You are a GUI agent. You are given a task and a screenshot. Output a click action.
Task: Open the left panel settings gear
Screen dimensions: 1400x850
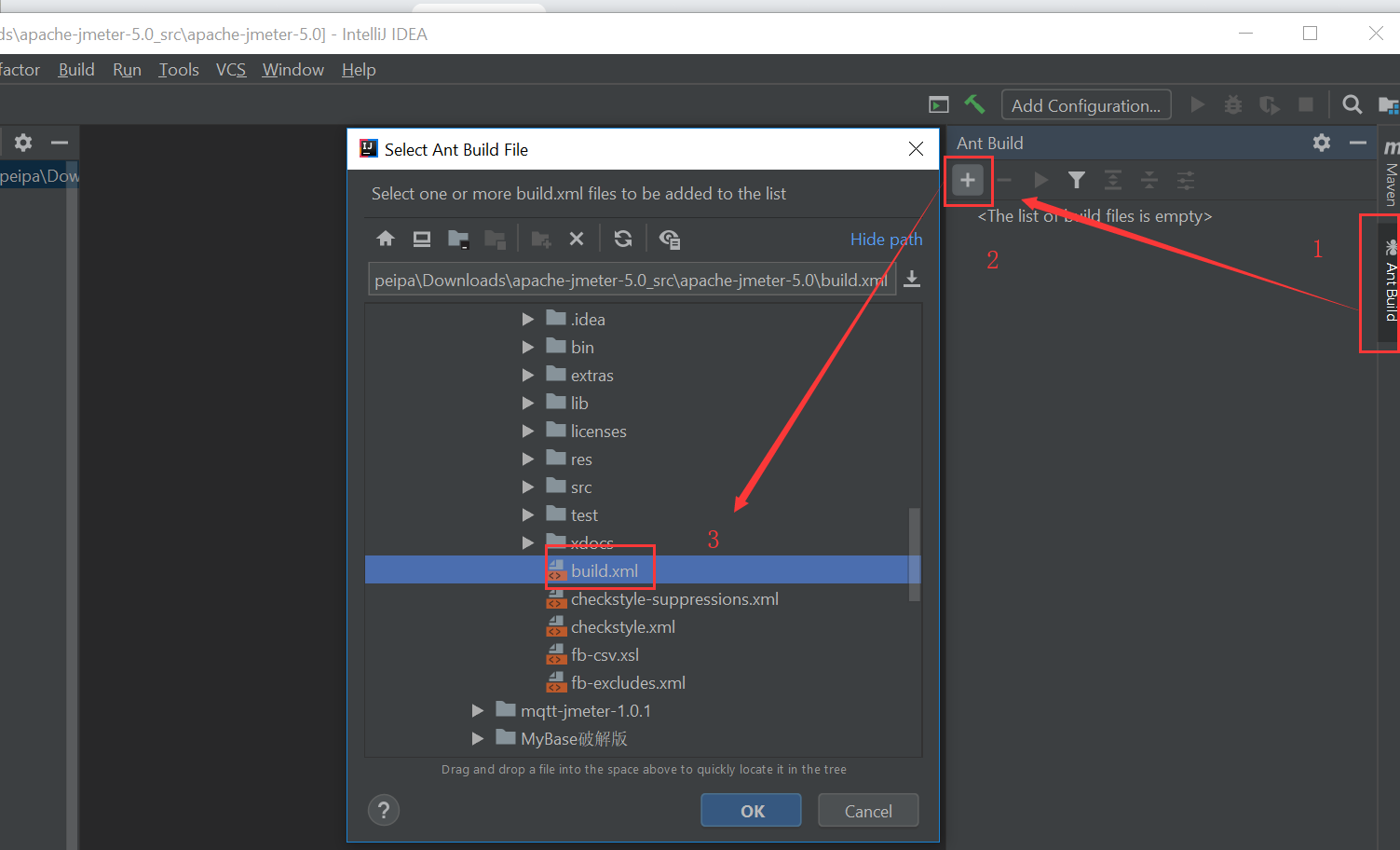23,143
